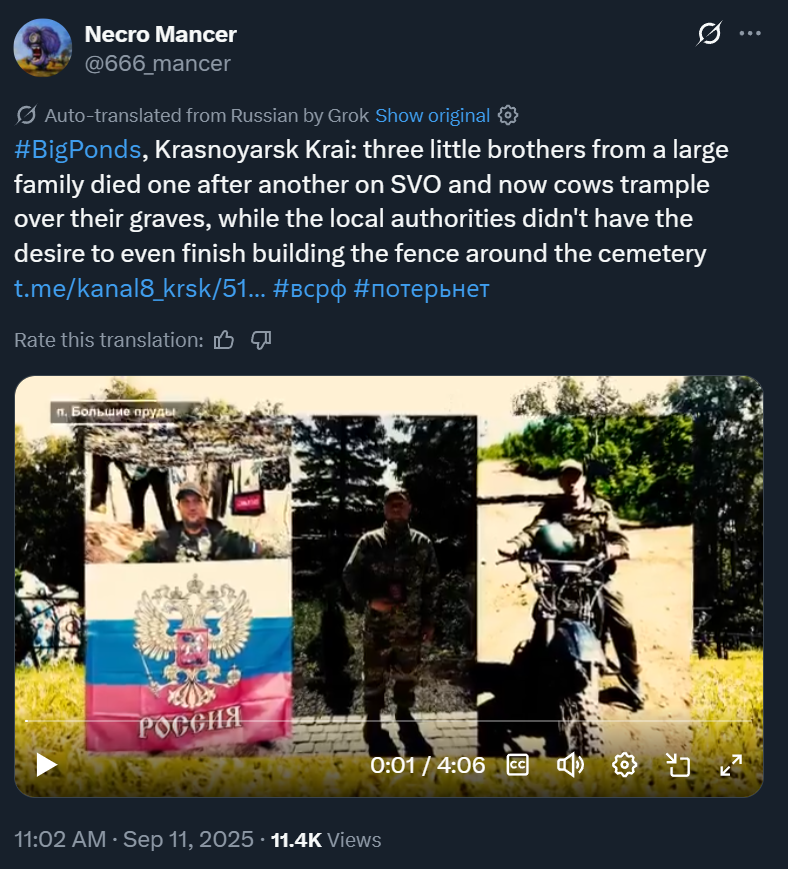Click Show original translation link
The height and width of the screenshot is (869, 788).
pos(432,115)
